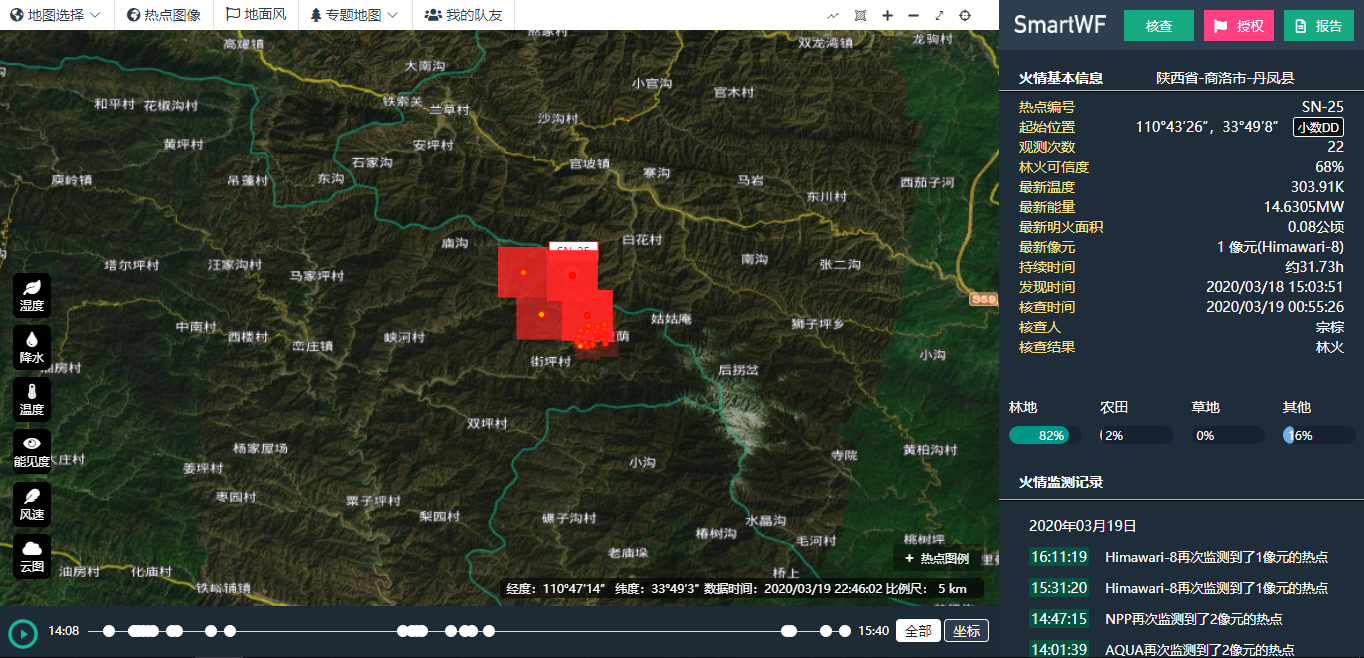This screenshot has height=658, width=1364.
Task: Toggle the 能见度 visibility layer
Action: click(32, 451)
